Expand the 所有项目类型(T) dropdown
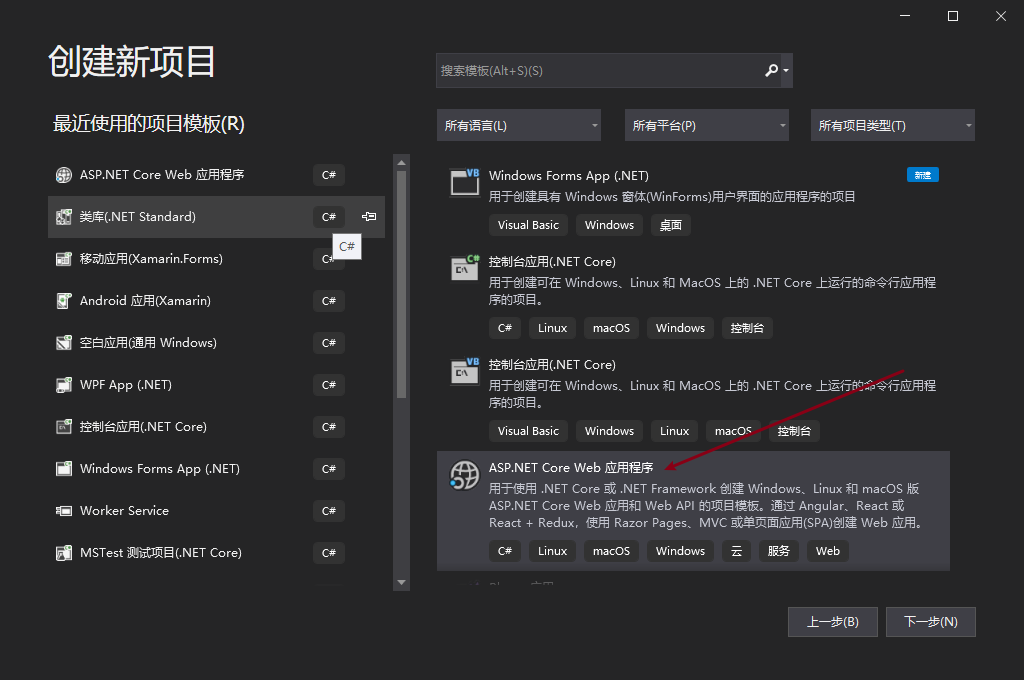Image resolution: width=1024 pixels, height=680 pixels. tap(893, 125)
